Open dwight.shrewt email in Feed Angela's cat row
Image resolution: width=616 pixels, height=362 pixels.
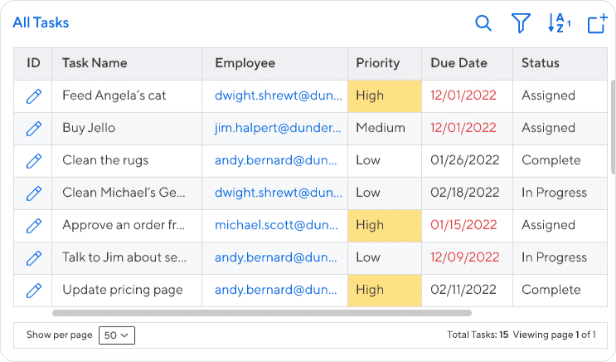click(x=278, y=96)
